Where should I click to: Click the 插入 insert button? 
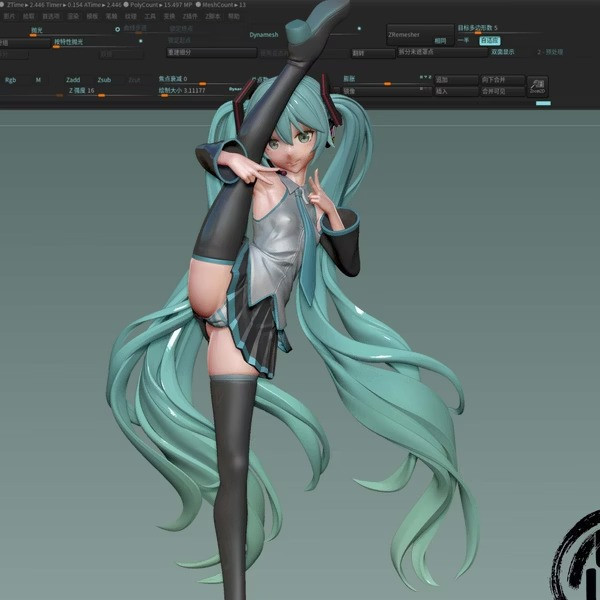point(456,91)
